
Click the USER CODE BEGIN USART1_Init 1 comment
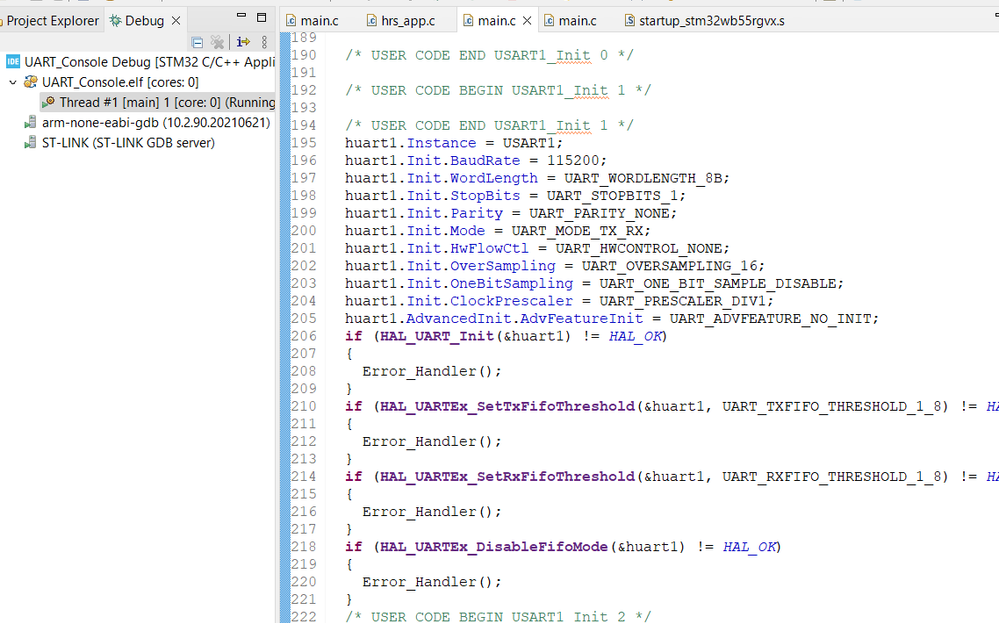[498, 90]
